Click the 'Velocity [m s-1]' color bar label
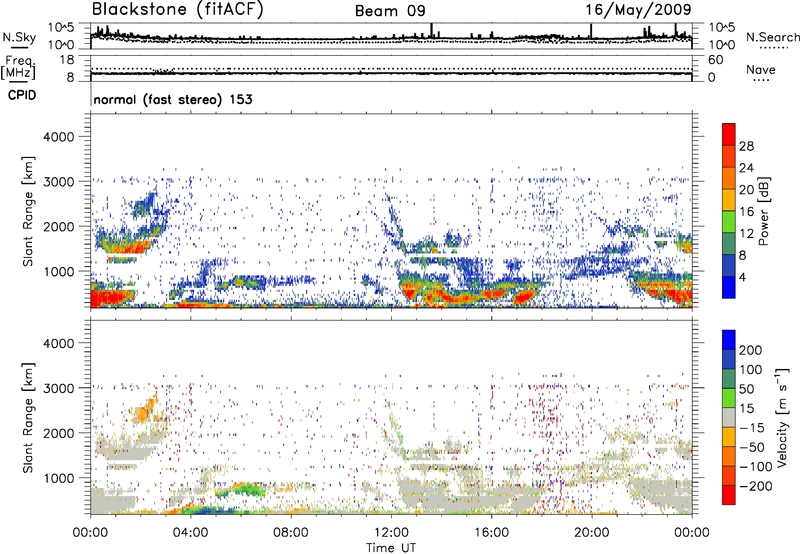Screen dimensions: 800x554 (x=782, y=417)
